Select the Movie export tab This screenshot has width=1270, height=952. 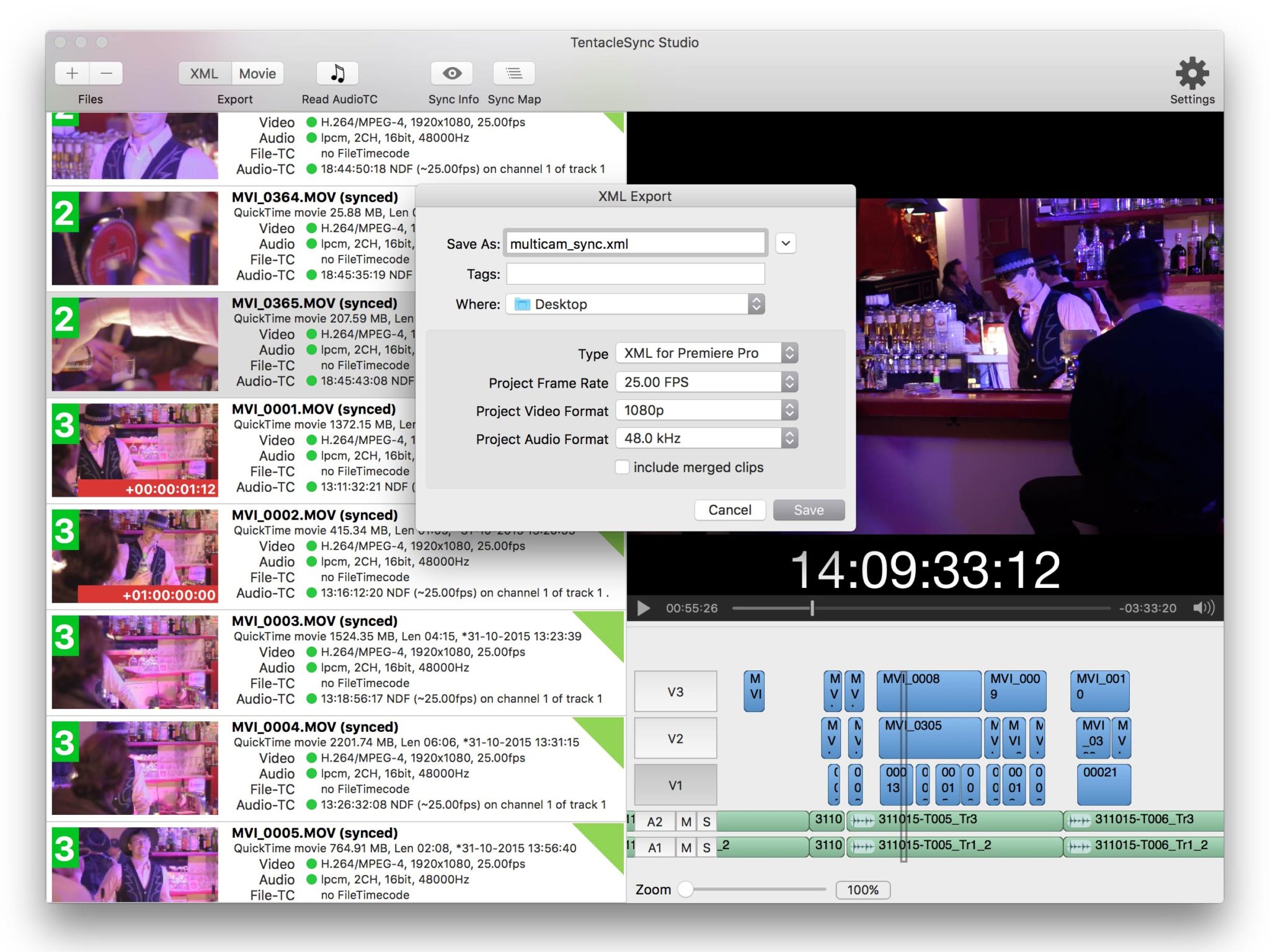coord(257,73)
